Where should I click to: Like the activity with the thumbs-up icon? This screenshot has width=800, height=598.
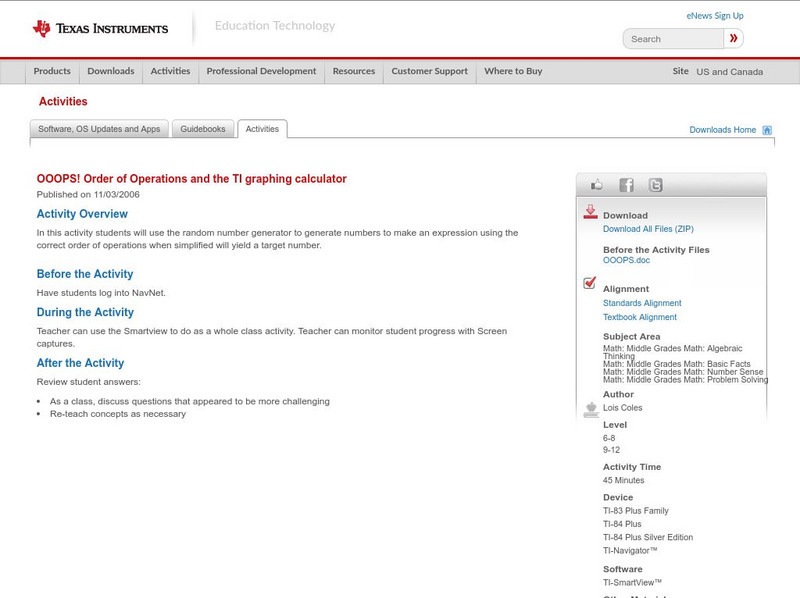pos(596,185)
